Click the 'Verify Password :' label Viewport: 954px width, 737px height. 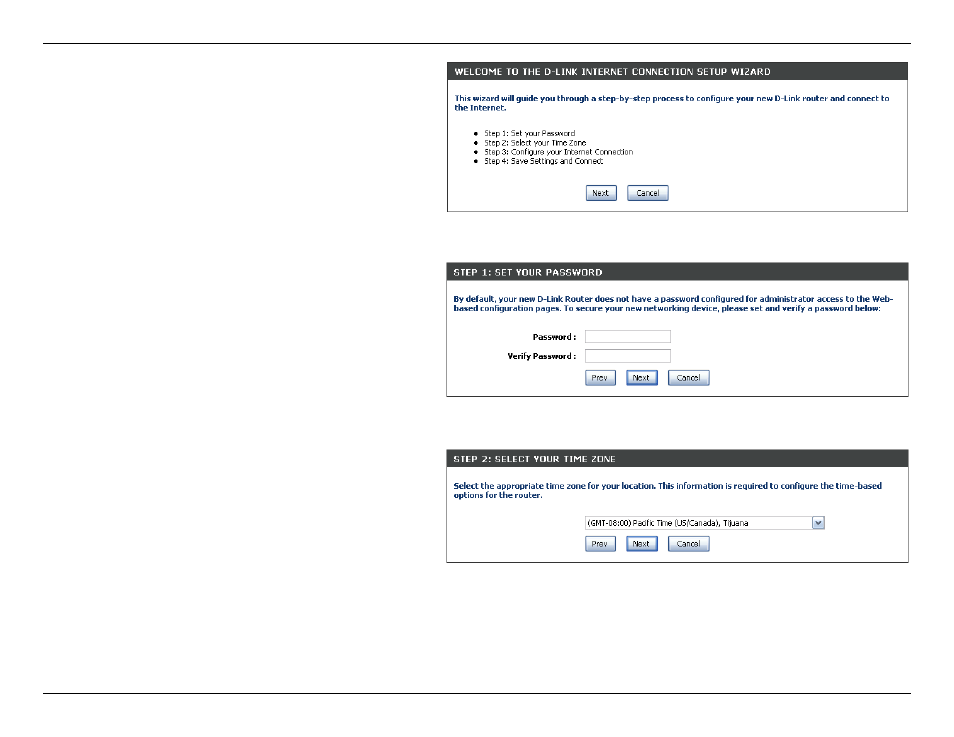click(541, 357)
